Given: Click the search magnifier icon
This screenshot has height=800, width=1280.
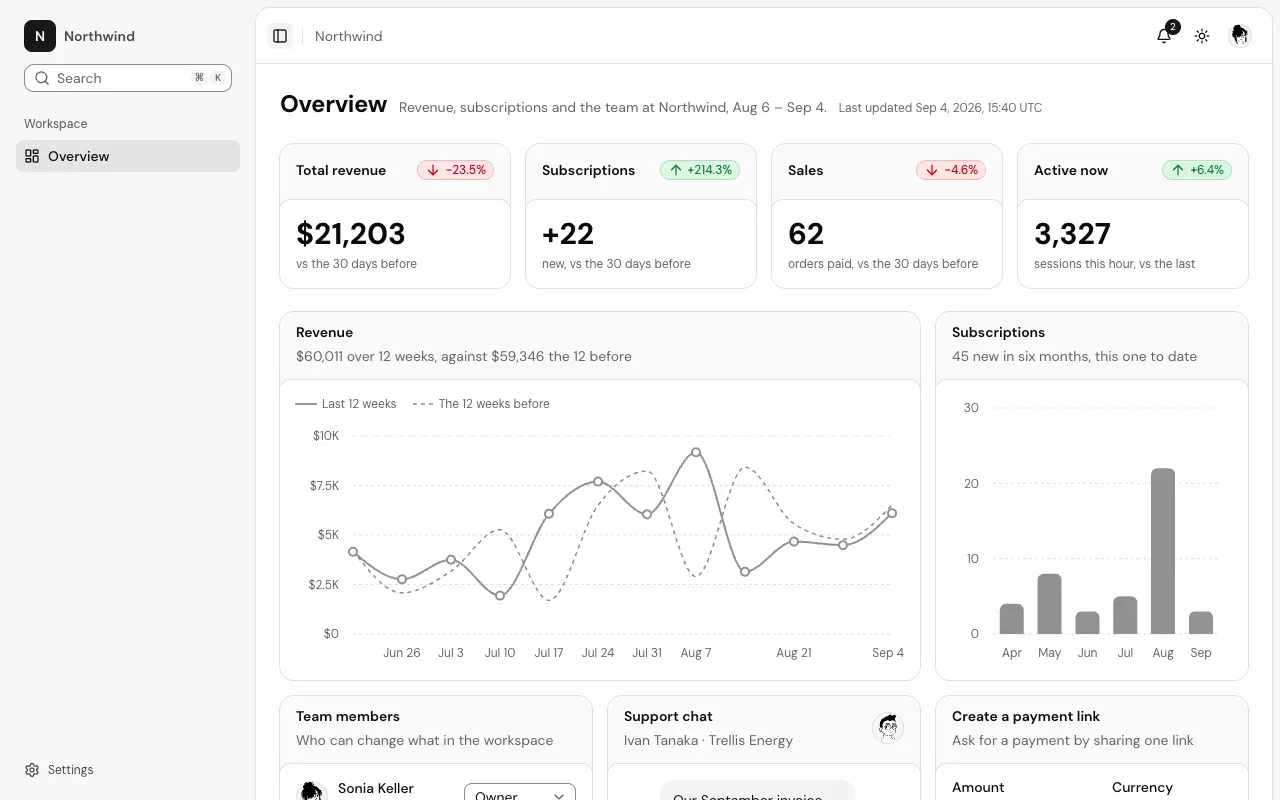Looking at the screenshot, I should pos(42,78).
